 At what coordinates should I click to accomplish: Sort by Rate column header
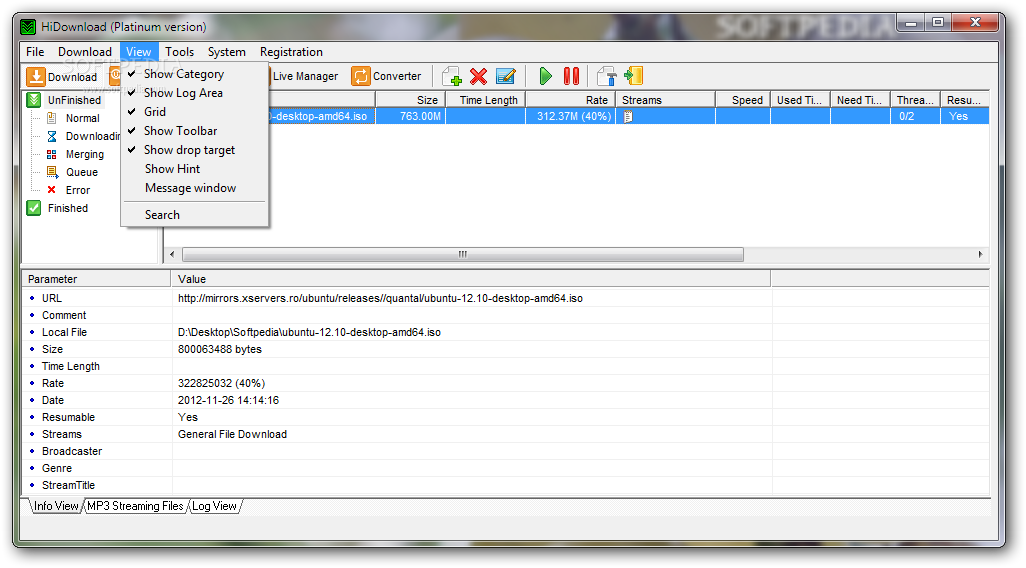click(571, 100)
